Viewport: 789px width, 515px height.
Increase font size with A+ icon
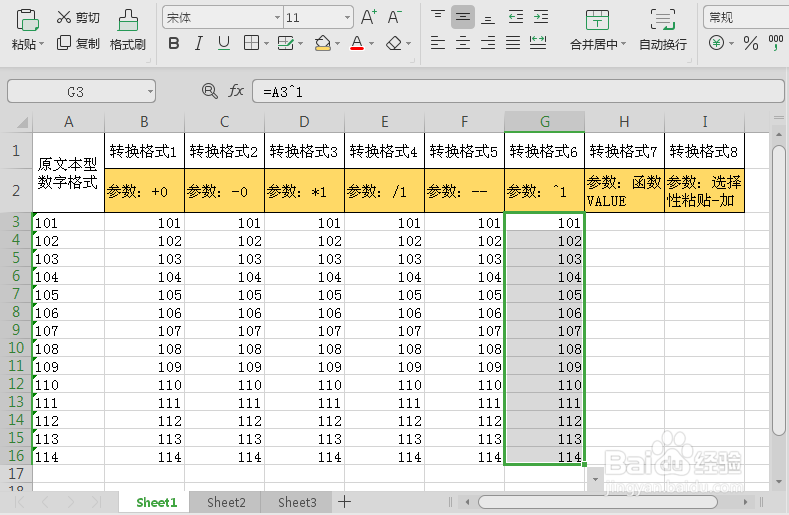point(369,18)
